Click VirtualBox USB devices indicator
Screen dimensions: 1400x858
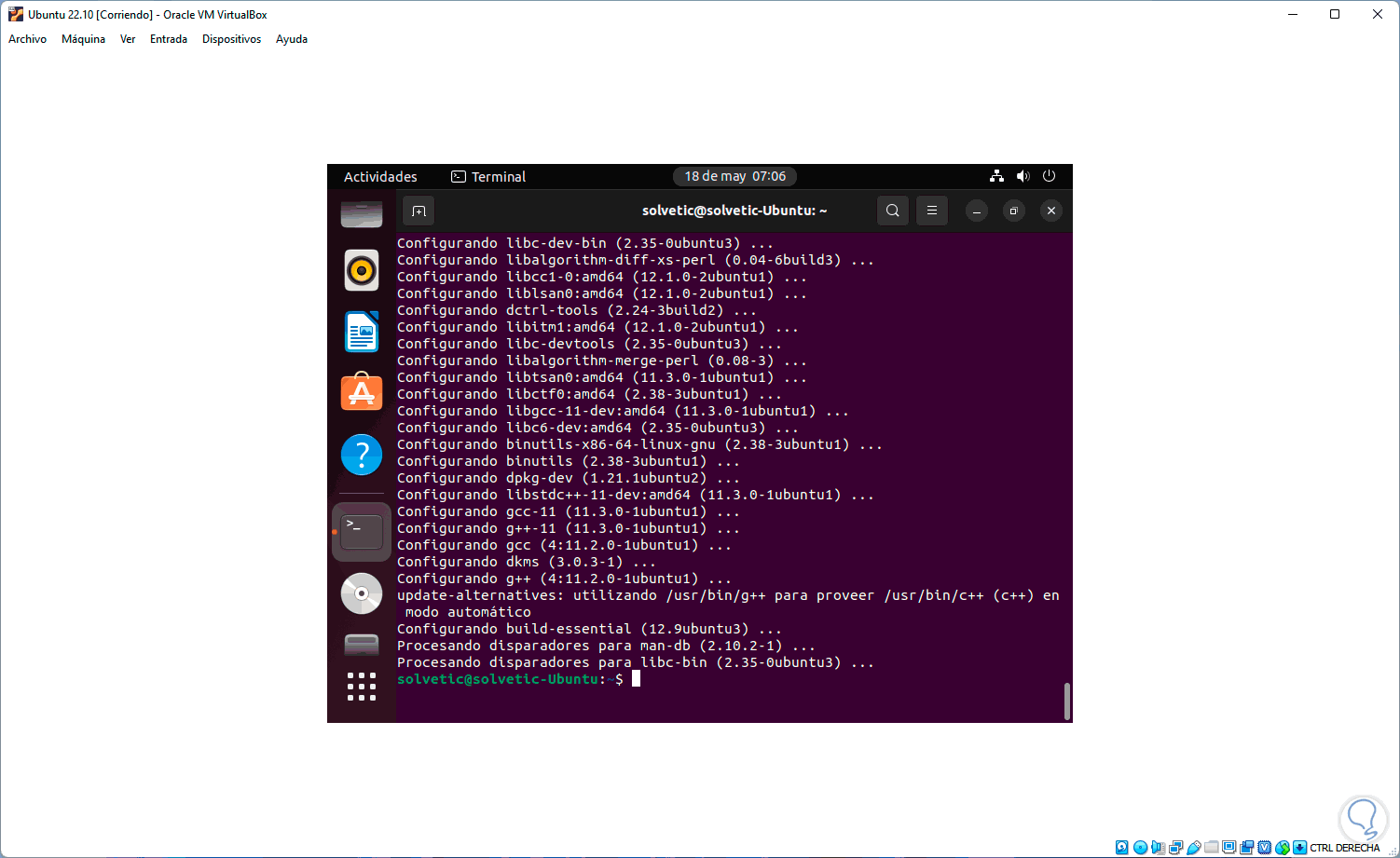(x=1194, y=848)
